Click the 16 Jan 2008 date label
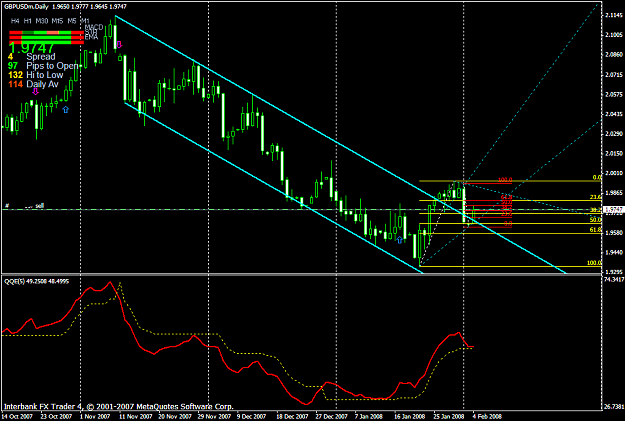The height and width of the screenshot is (421, 625). pos(410,416)
